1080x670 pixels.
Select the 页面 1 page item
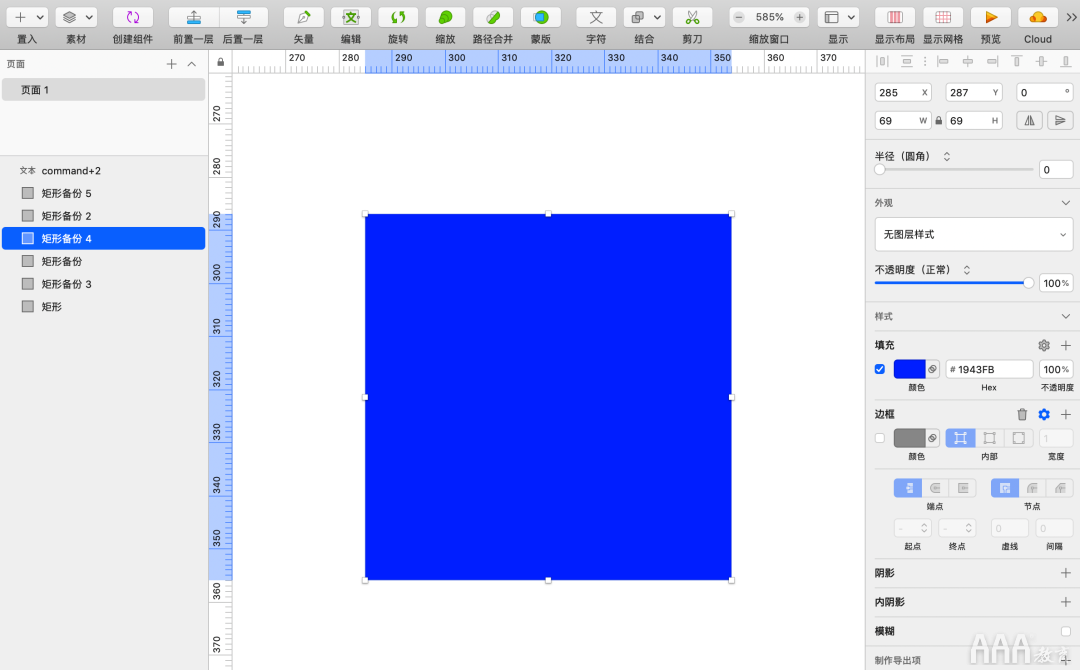pos(103,90)
